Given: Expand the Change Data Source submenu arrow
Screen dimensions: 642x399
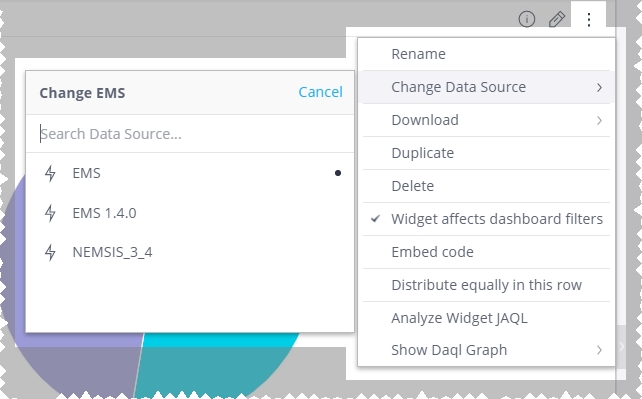Looking at the screenshot, I should [599, 87].
